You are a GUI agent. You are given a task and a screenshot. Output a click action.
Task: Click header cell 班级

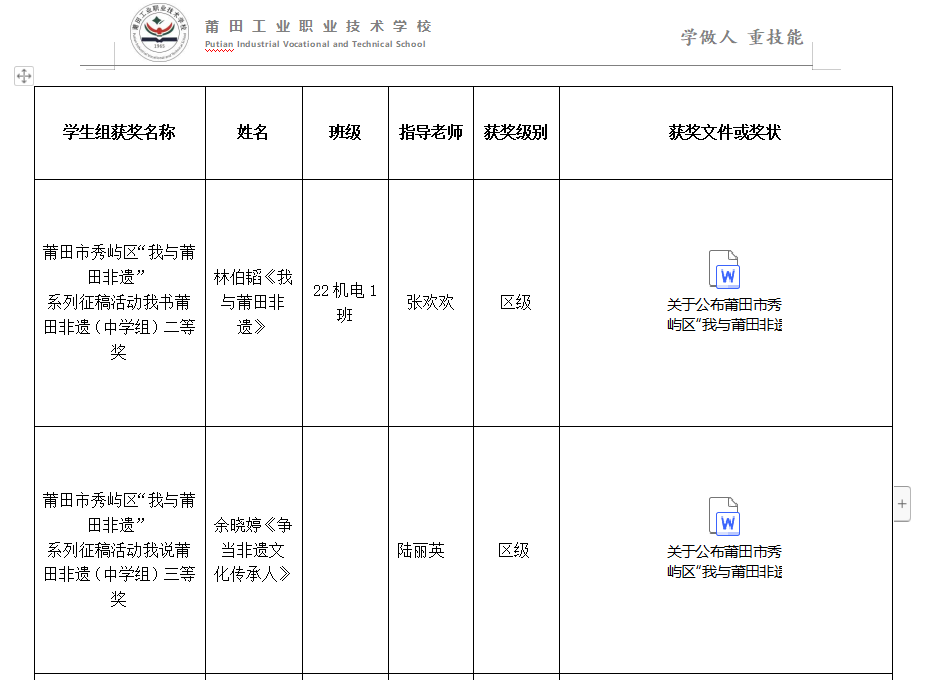345,133
